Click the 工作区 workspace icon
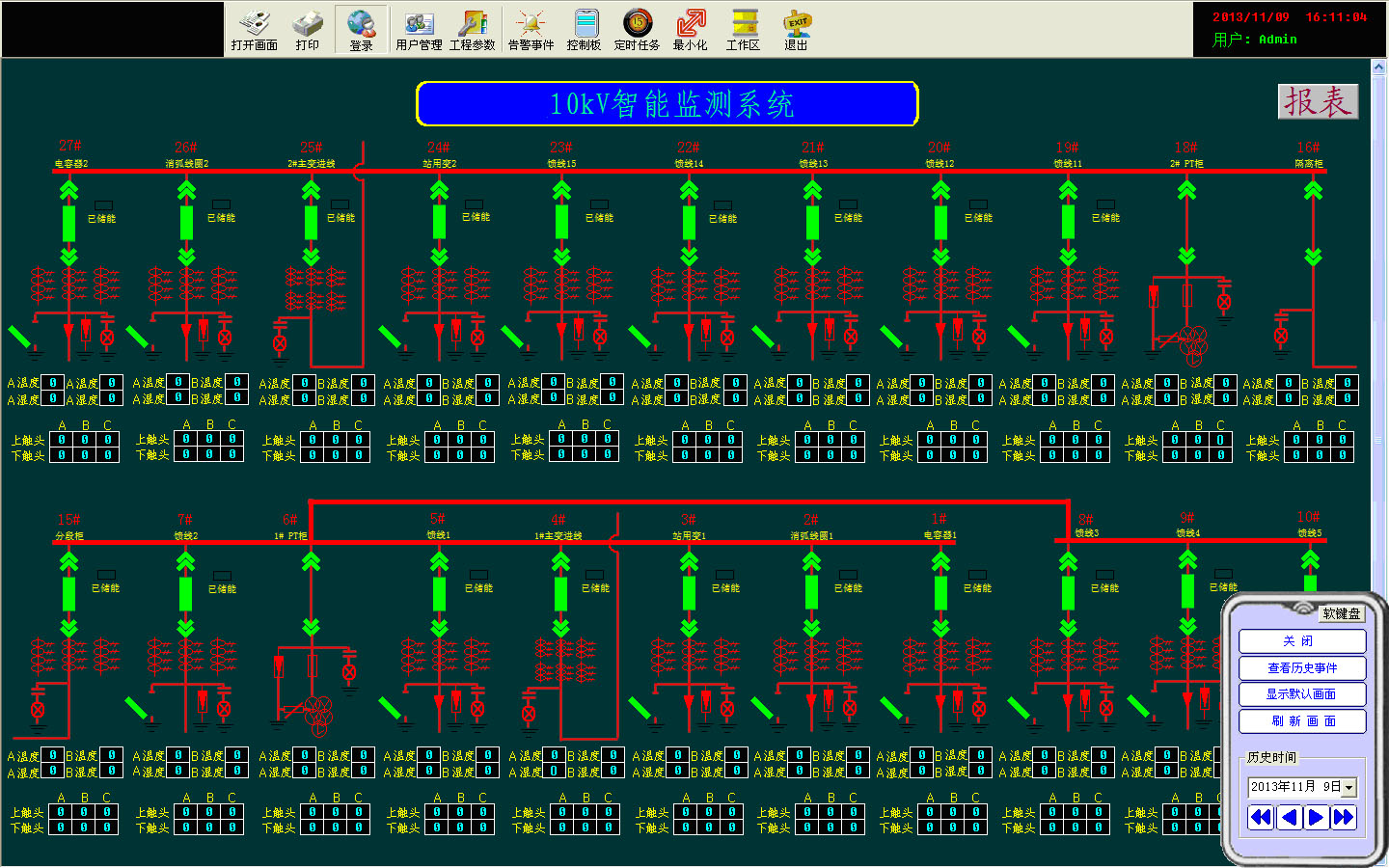 743,29
